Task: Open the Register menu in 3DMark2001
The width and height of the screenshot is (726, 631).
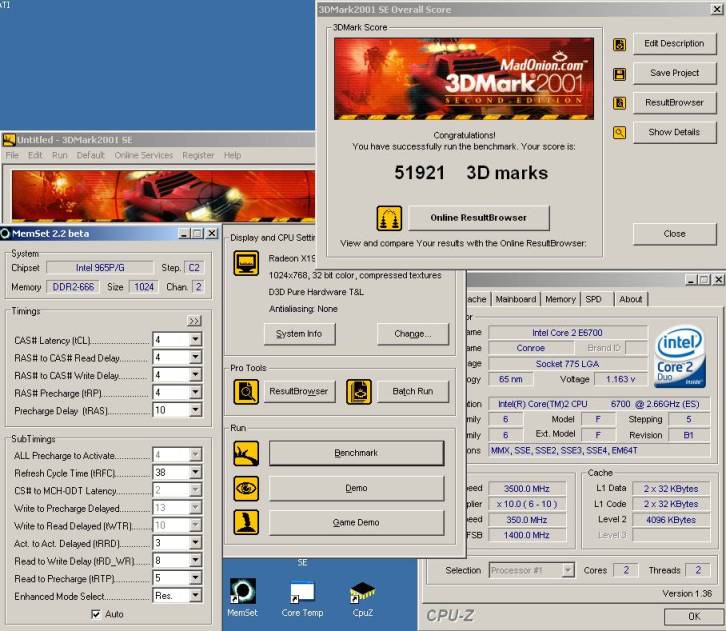Action: pos(198,155)
